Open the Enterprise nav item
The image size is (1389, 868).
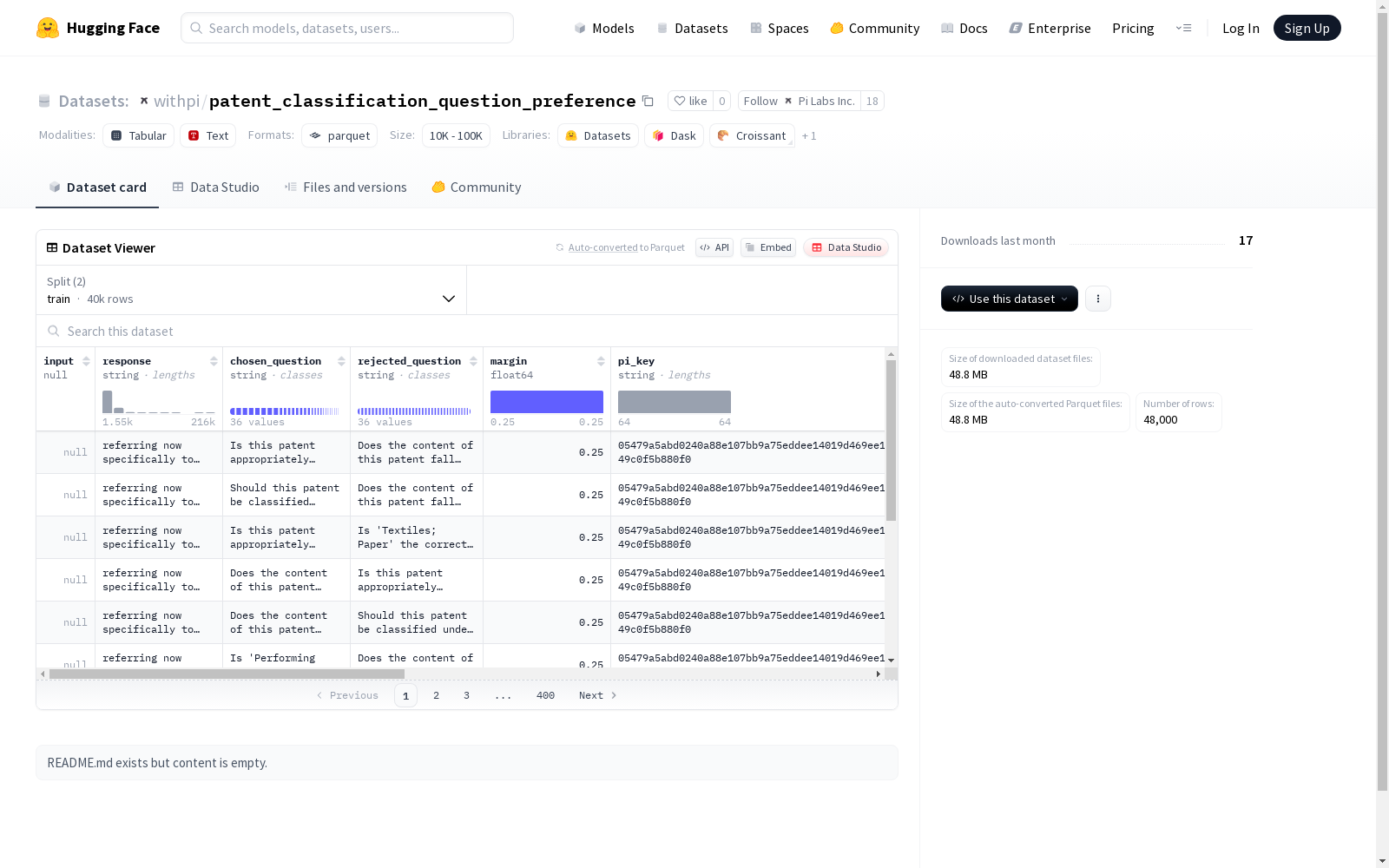coord(1050,28)
